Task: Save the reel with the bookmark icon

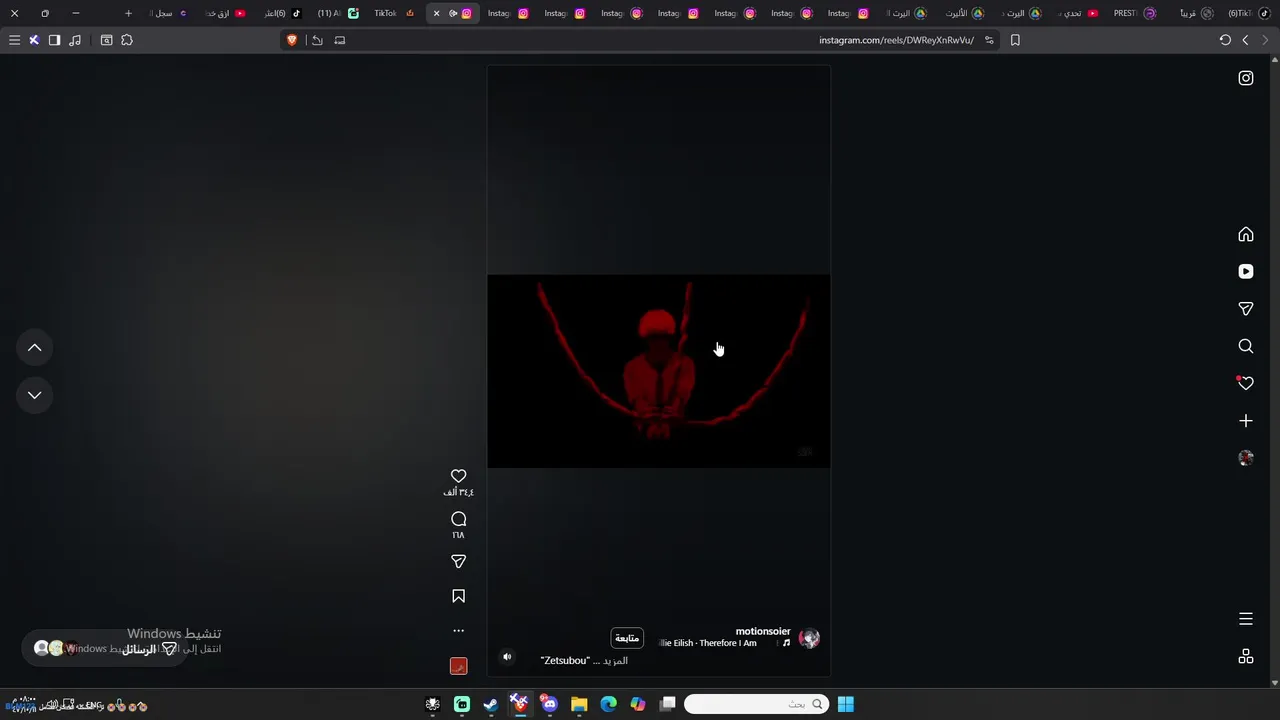Action: 458,596
